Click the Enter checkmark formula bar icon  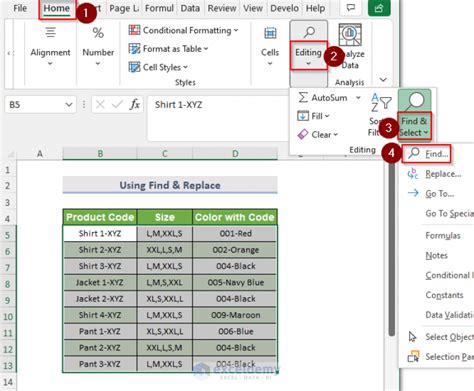(117, 105)
